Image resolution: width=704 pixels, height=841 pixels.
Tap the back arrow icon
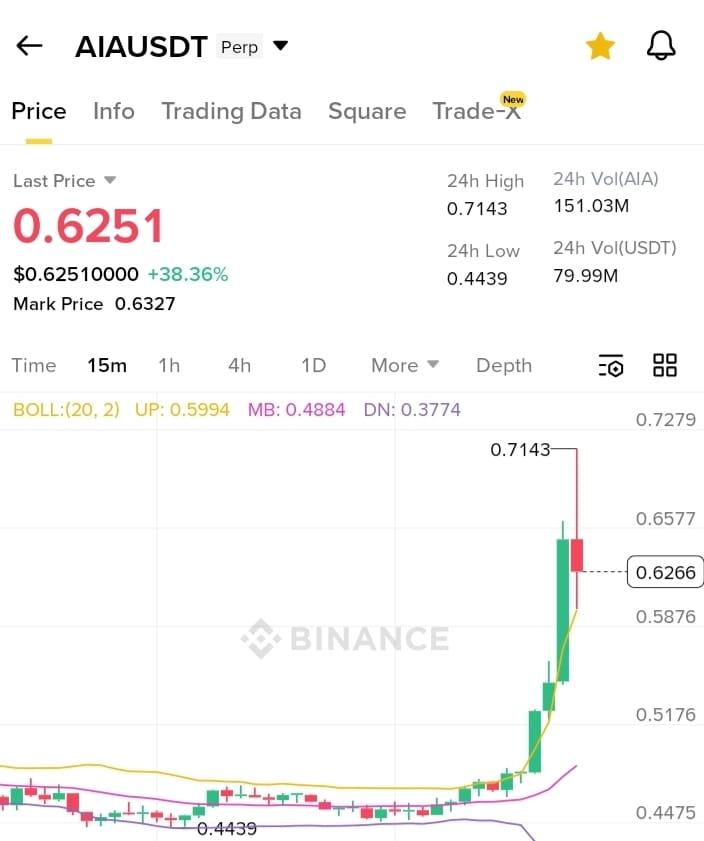click(x=29, y=46)
